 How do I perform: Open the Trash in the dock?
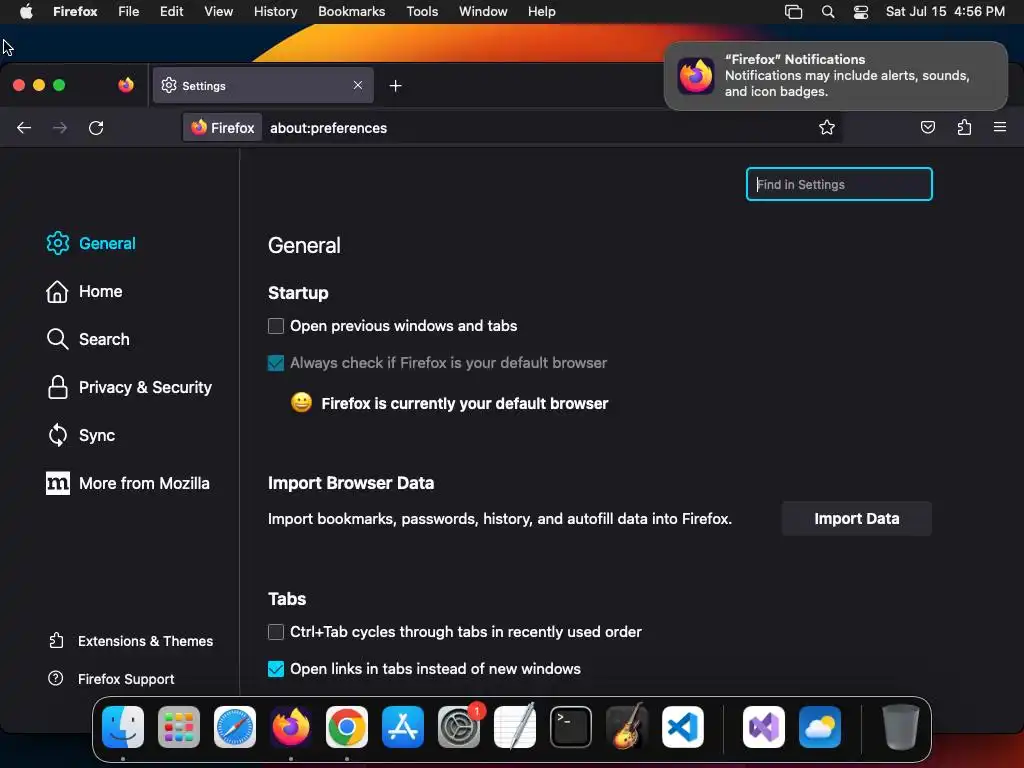click(x=901, y=727)
